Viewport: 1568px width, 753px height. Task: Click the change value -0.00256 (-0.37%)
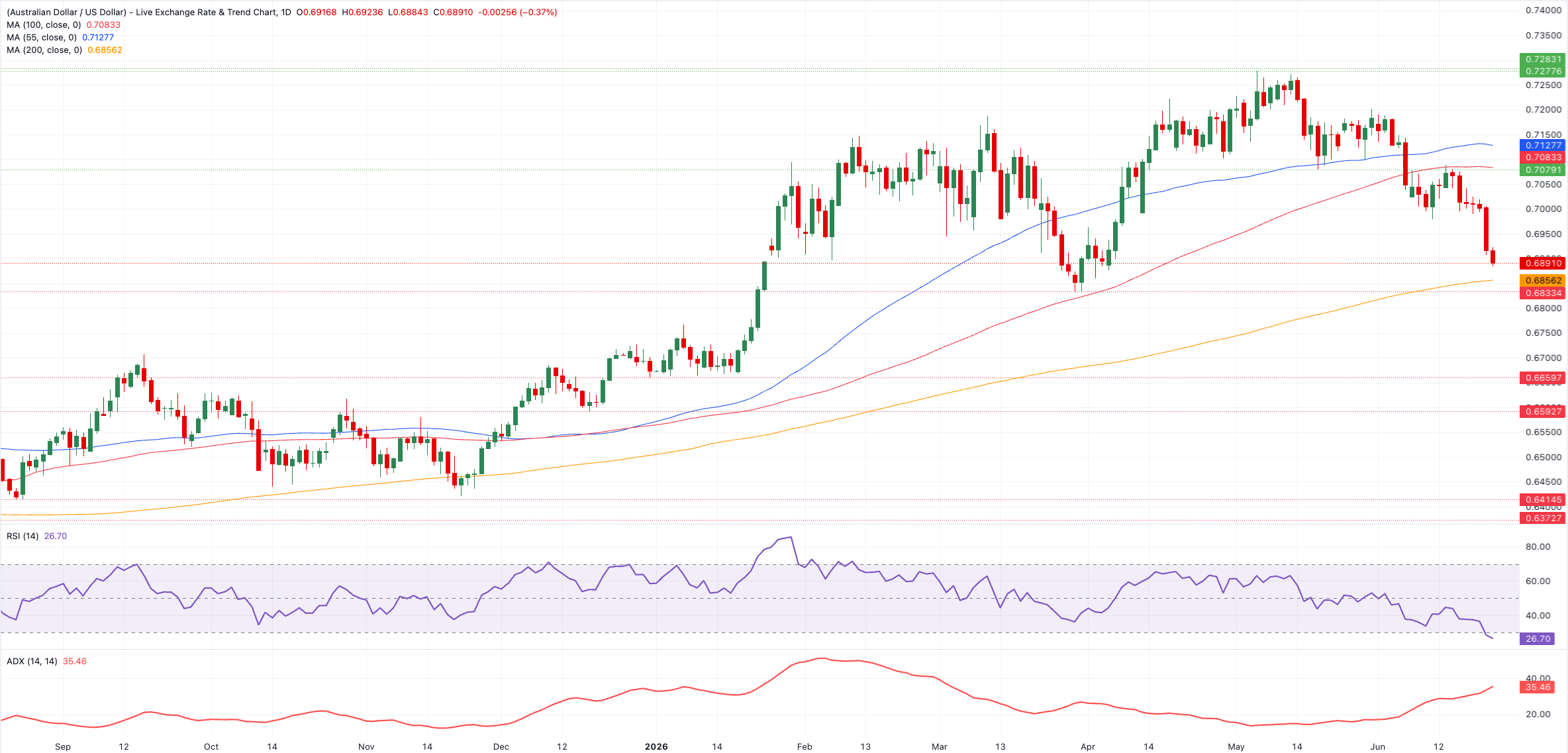(518, 12)
